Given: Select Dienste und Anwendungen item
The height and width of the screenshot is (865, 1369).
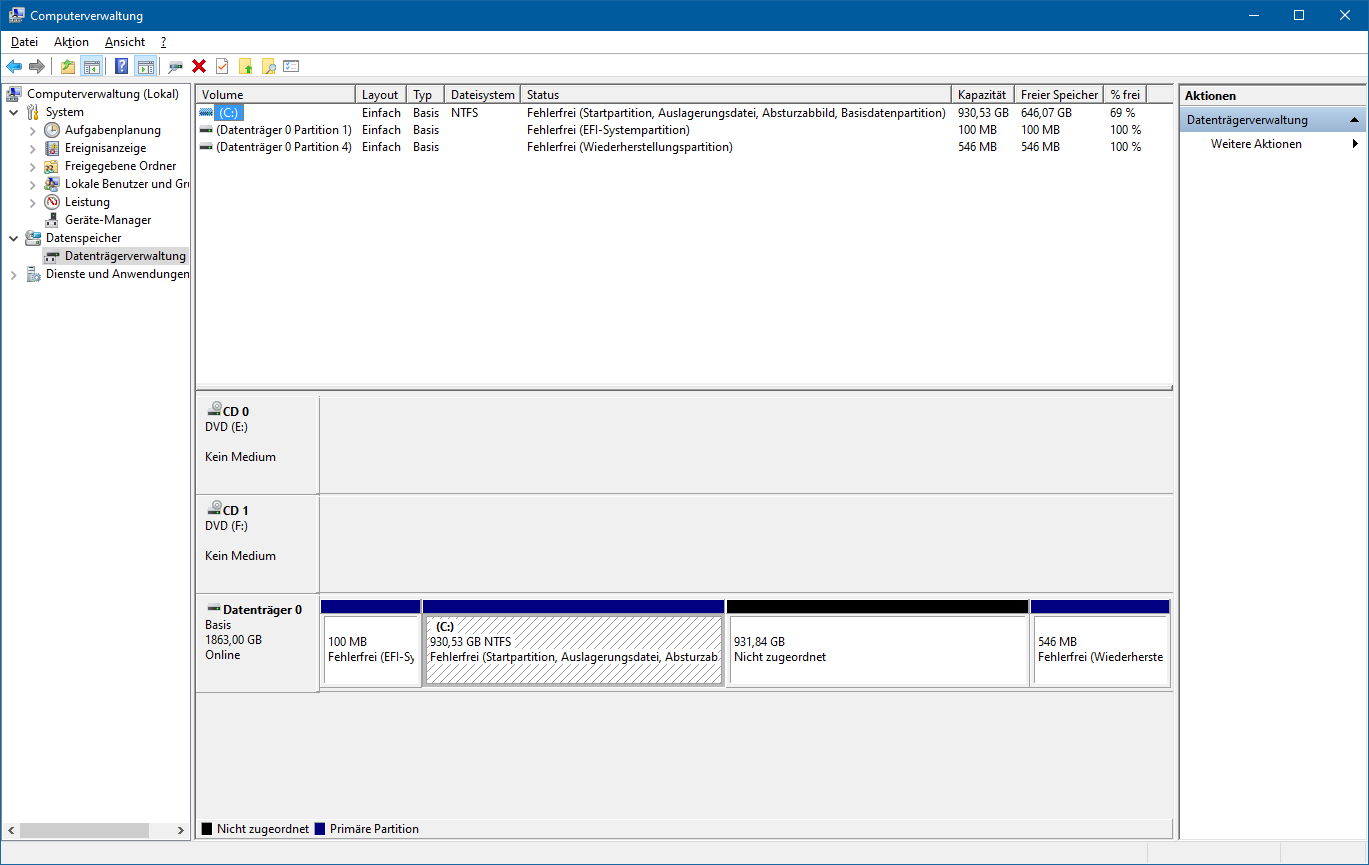Looking at the screenshot, I should (117, 274).
